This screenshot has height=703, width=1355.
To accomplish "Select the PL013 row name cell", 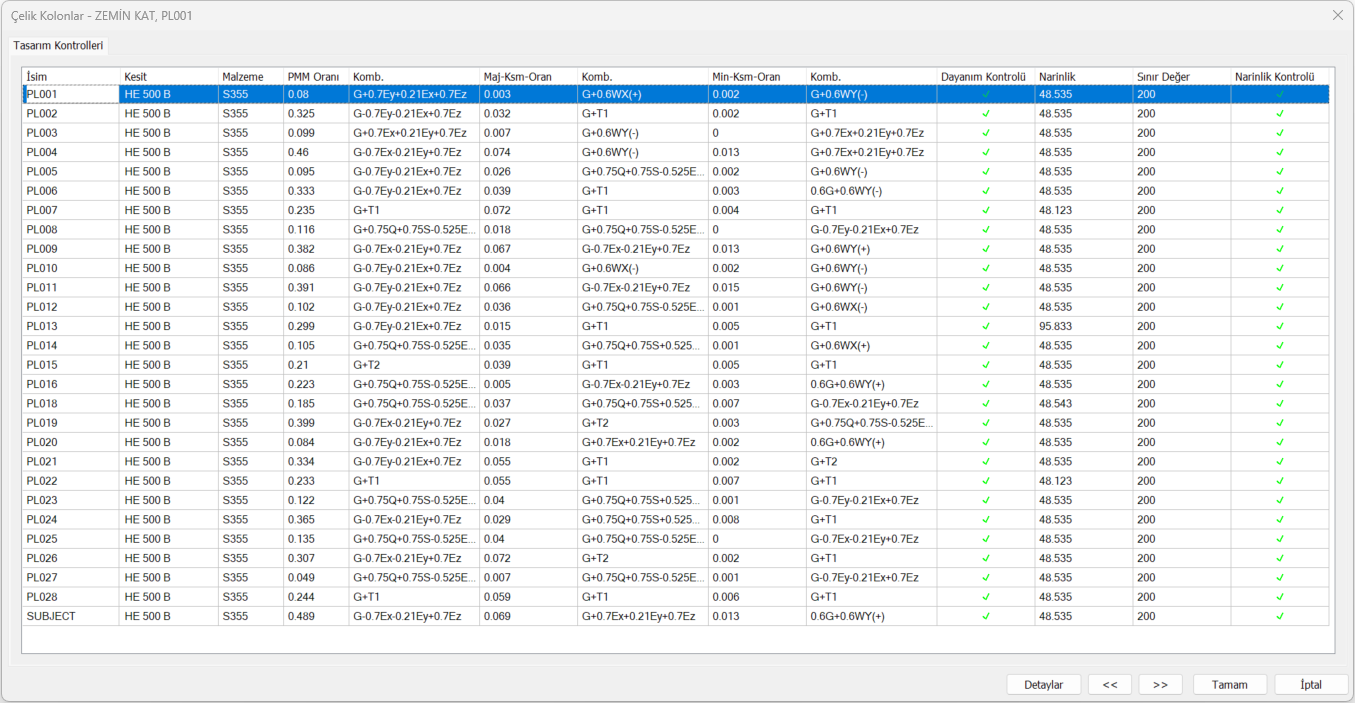I will (70, 326).
